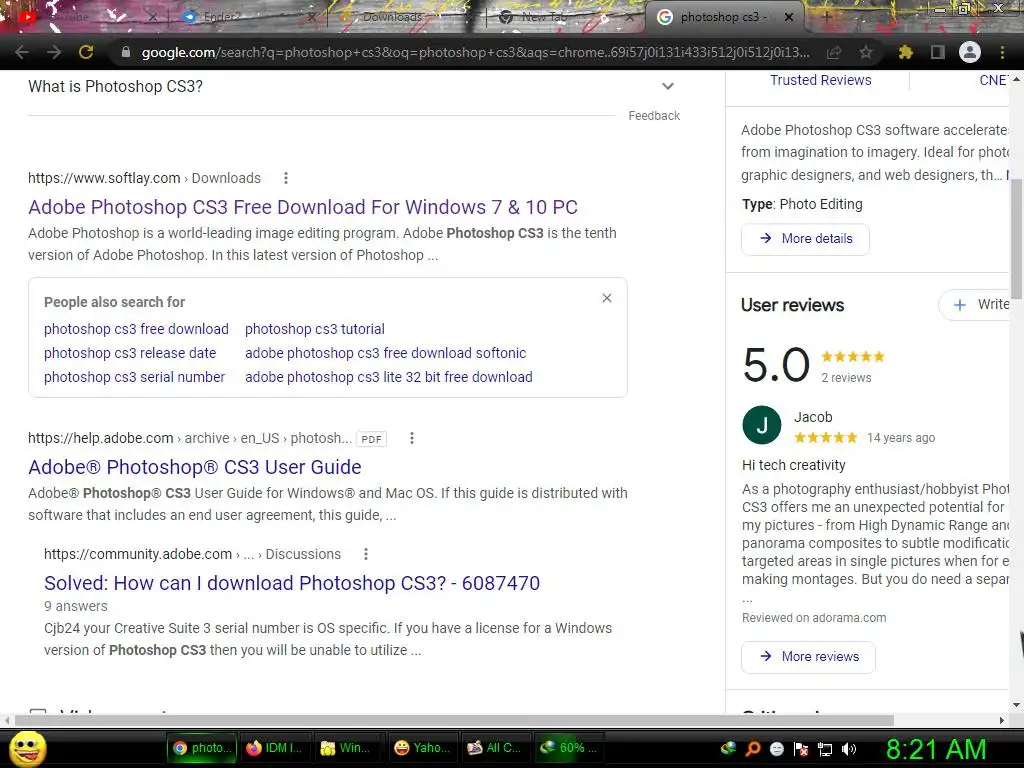Open Trusted Reviews link
The height and width of the screenshot is (768, 1024).
pyautogui.click(x=820, y=80)
